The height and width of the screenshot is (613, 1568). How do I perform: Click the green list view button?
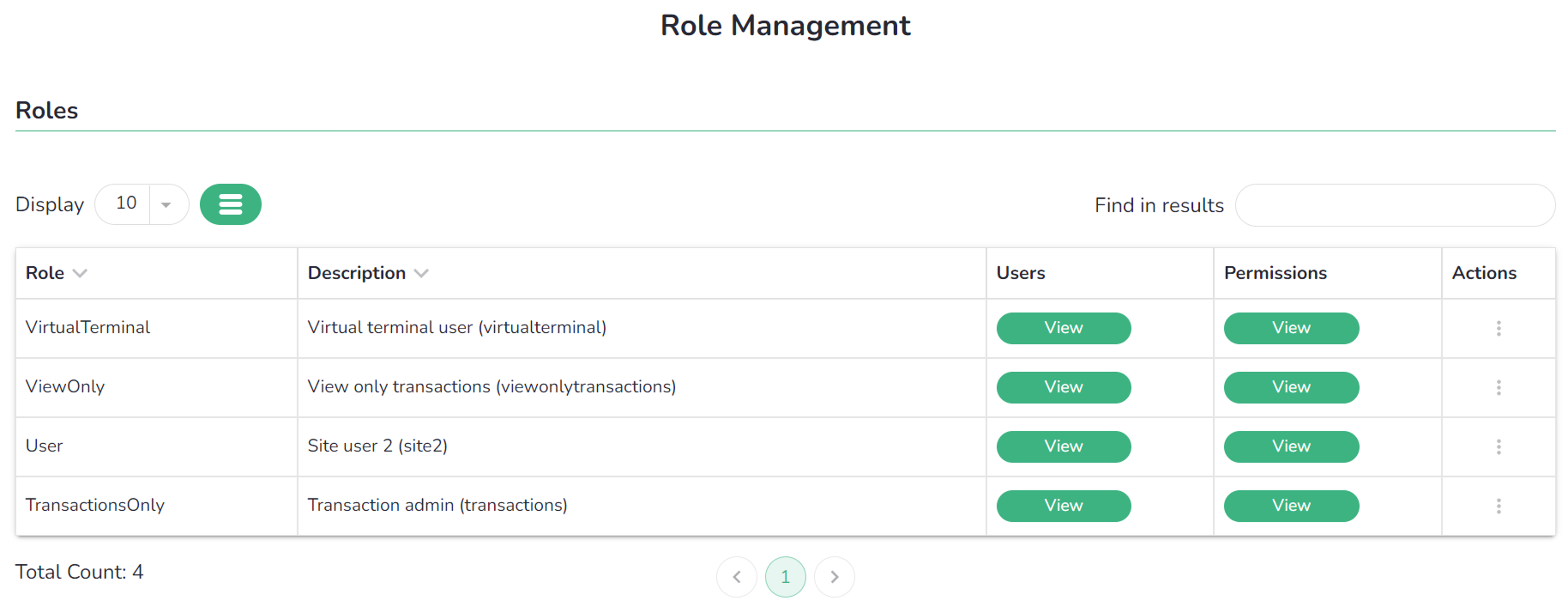pyautogui.click(x=230, y=204)
